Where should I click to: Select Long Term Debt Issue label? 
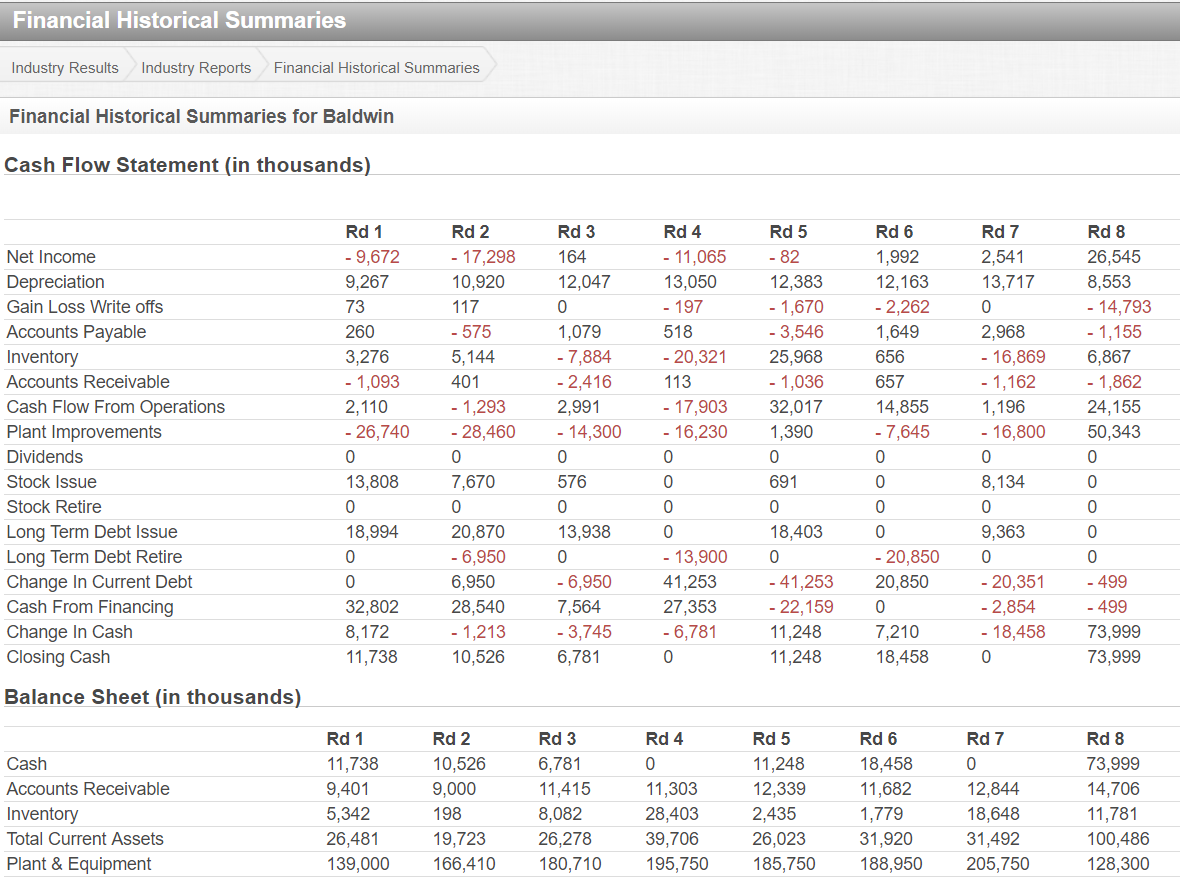(x=93, y=532)
